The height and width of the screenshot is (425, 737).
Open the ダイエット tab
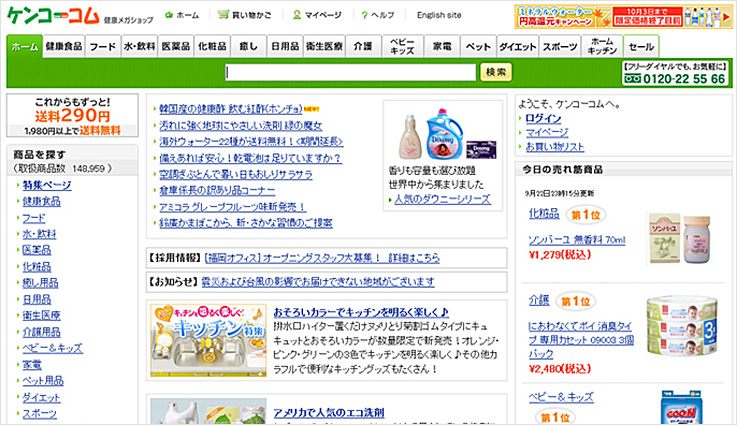[x=517, y=47]
